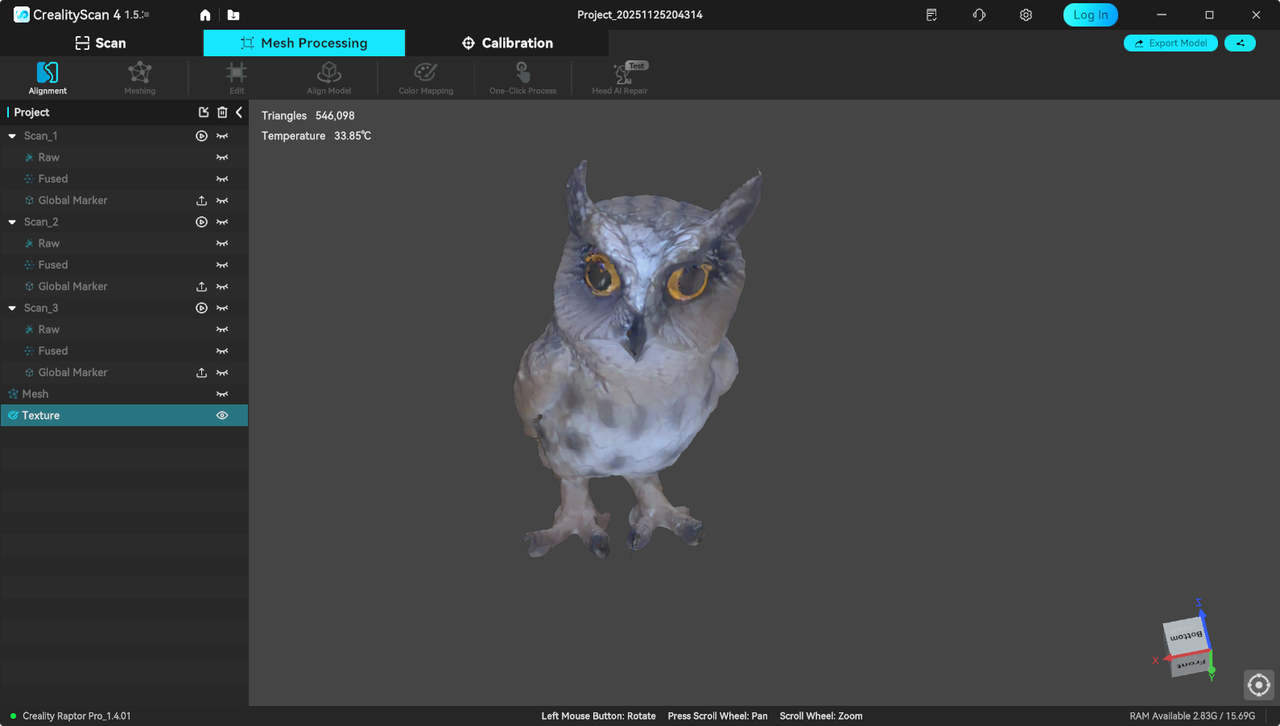This screenshot has height=726, width=1280.
Task: Click the orientation cube's Front face
Action: coord(1191,662)
